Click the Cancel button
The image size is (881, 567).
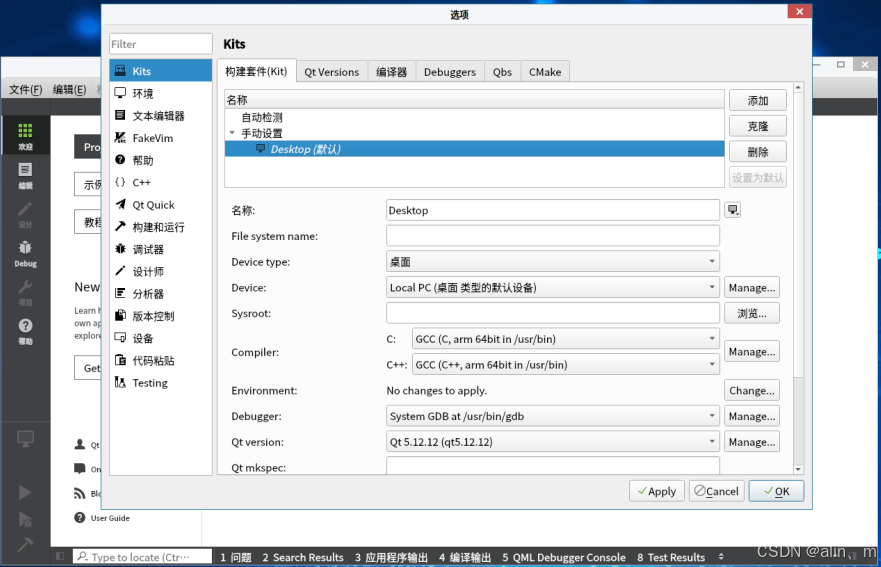[x=717, y=491]
